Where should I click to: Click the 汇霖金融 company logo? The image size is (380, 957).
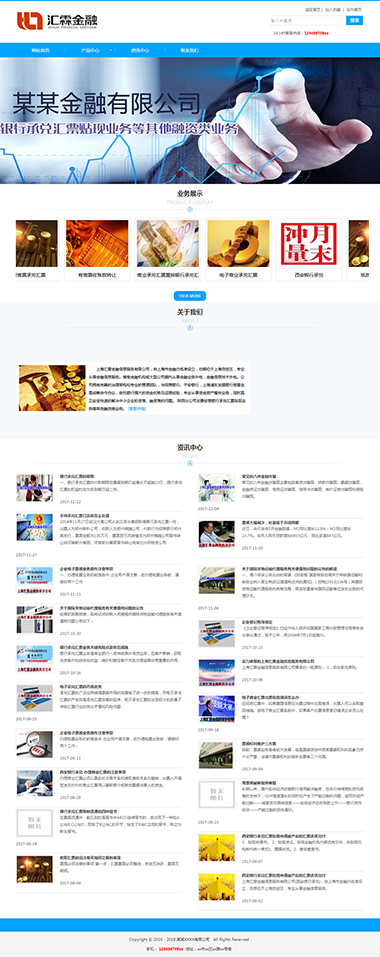[x=57, y=21]
